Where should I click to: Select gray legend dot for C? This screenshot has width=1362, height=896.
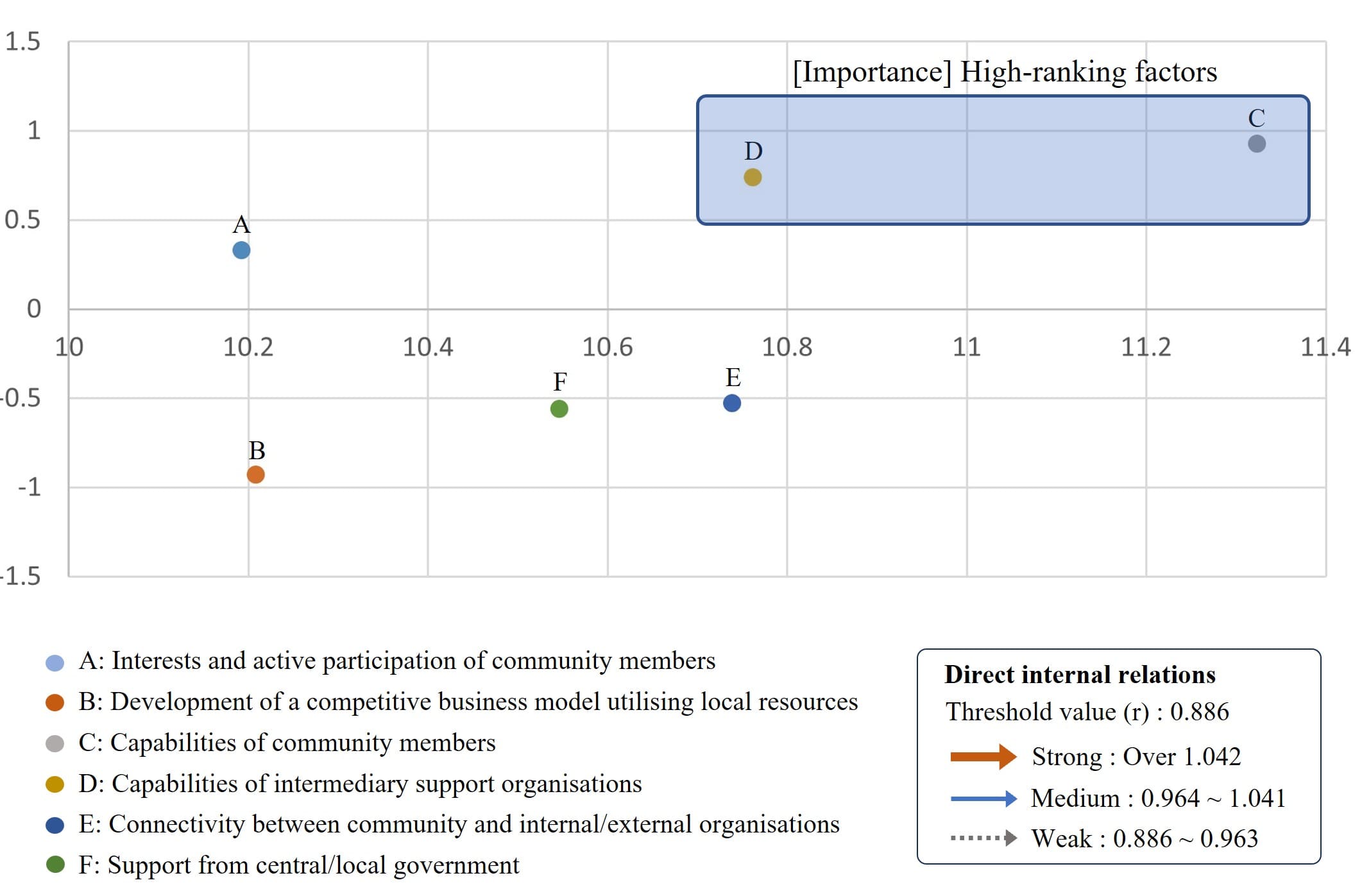tap(55, 744)
